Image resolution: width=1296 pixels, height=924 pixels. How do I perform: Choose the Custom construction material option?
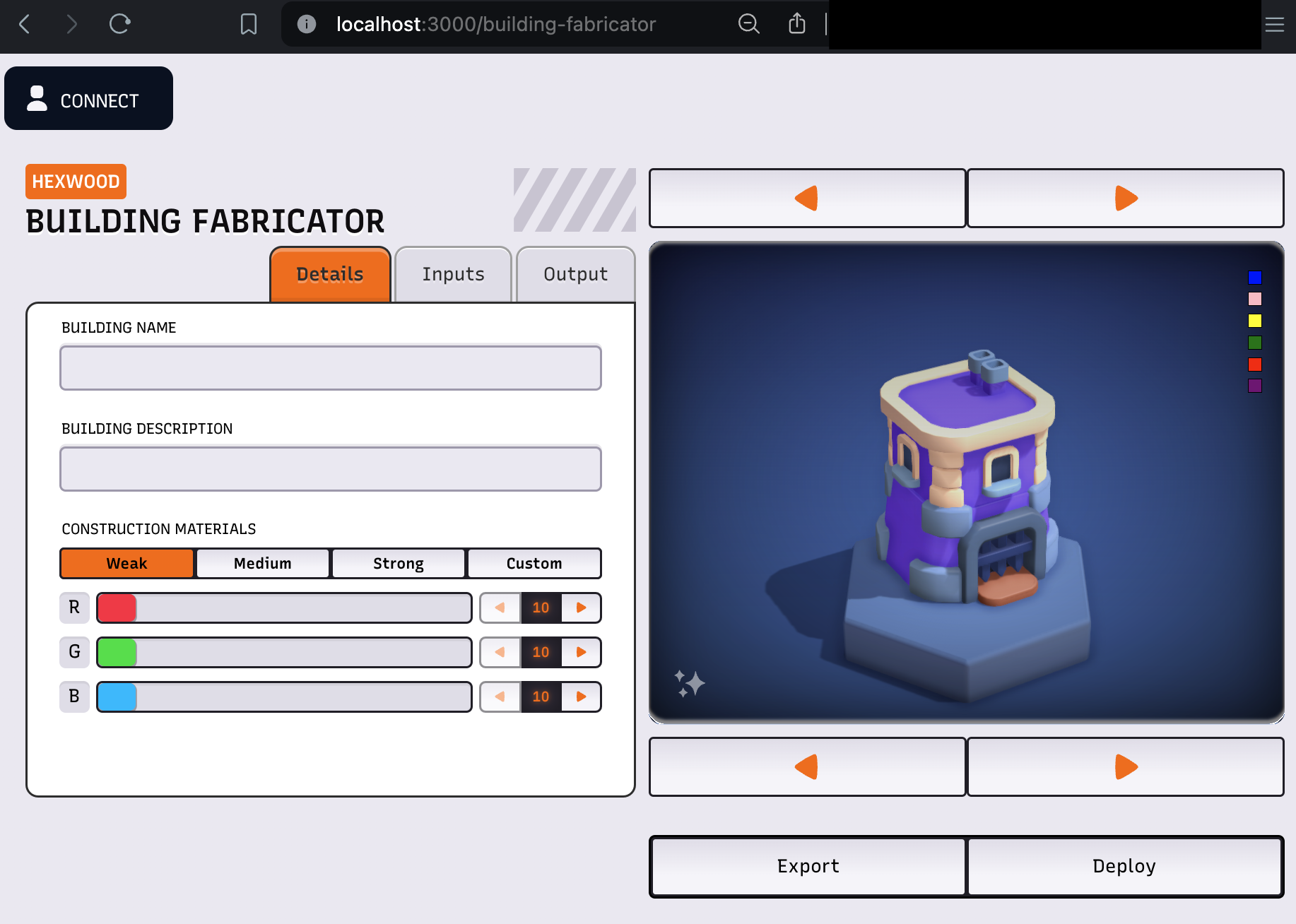click(534, 563)
